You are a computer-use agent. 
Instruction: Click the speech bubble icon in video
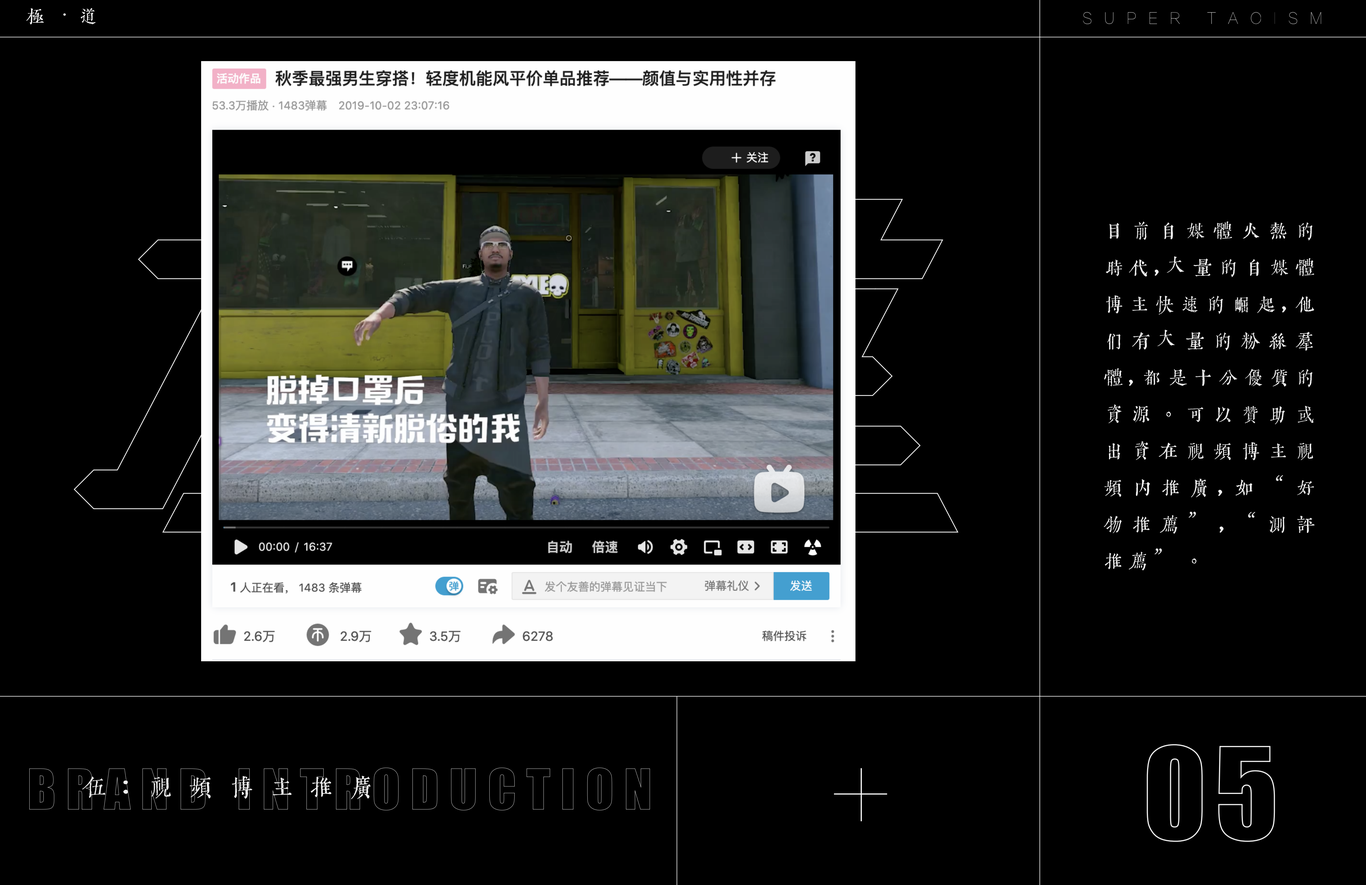coord(347,265)
